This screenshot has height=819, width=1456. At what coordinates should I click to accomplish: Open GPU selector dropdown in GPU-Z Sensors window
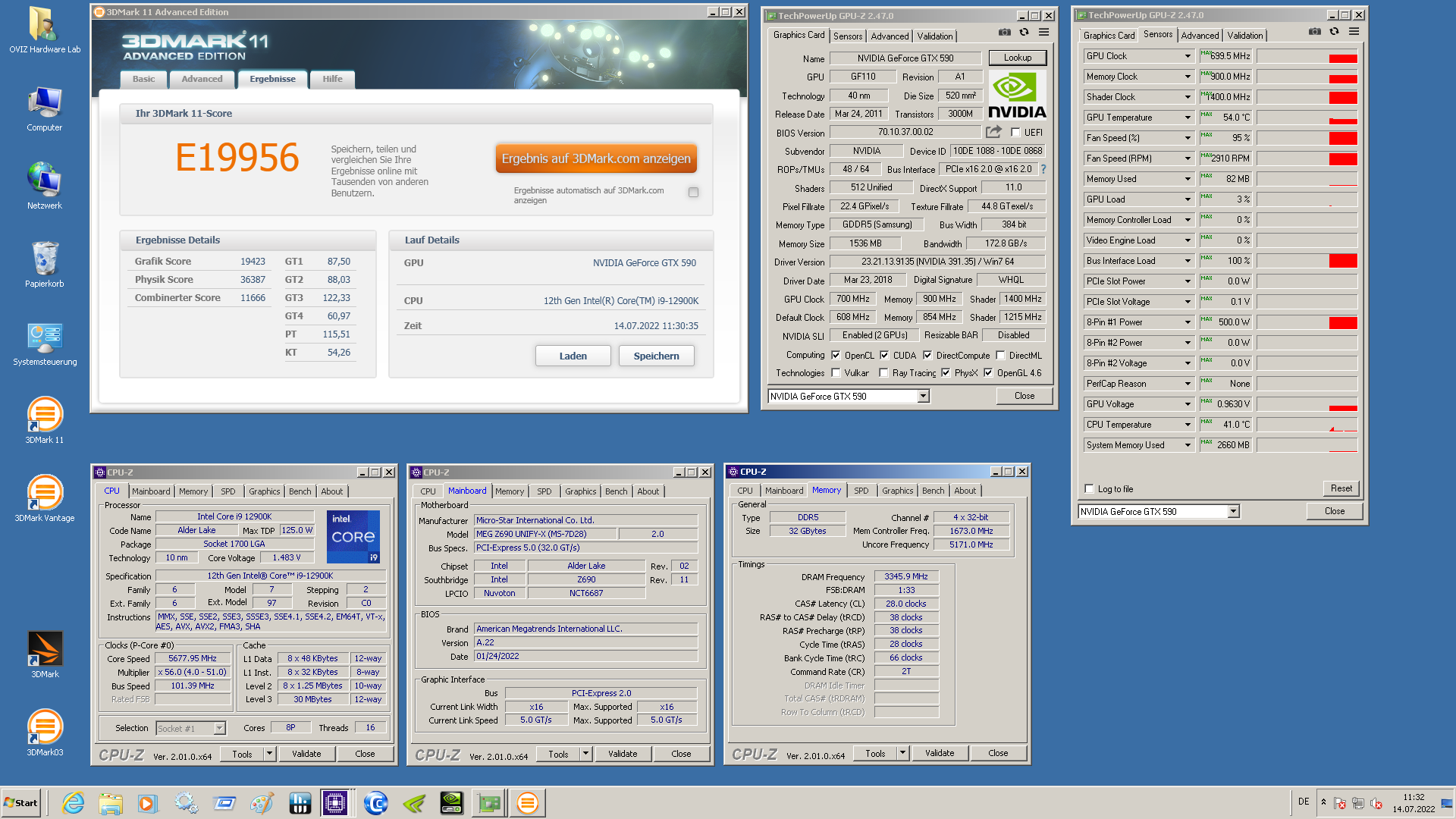pos(1234,511)
